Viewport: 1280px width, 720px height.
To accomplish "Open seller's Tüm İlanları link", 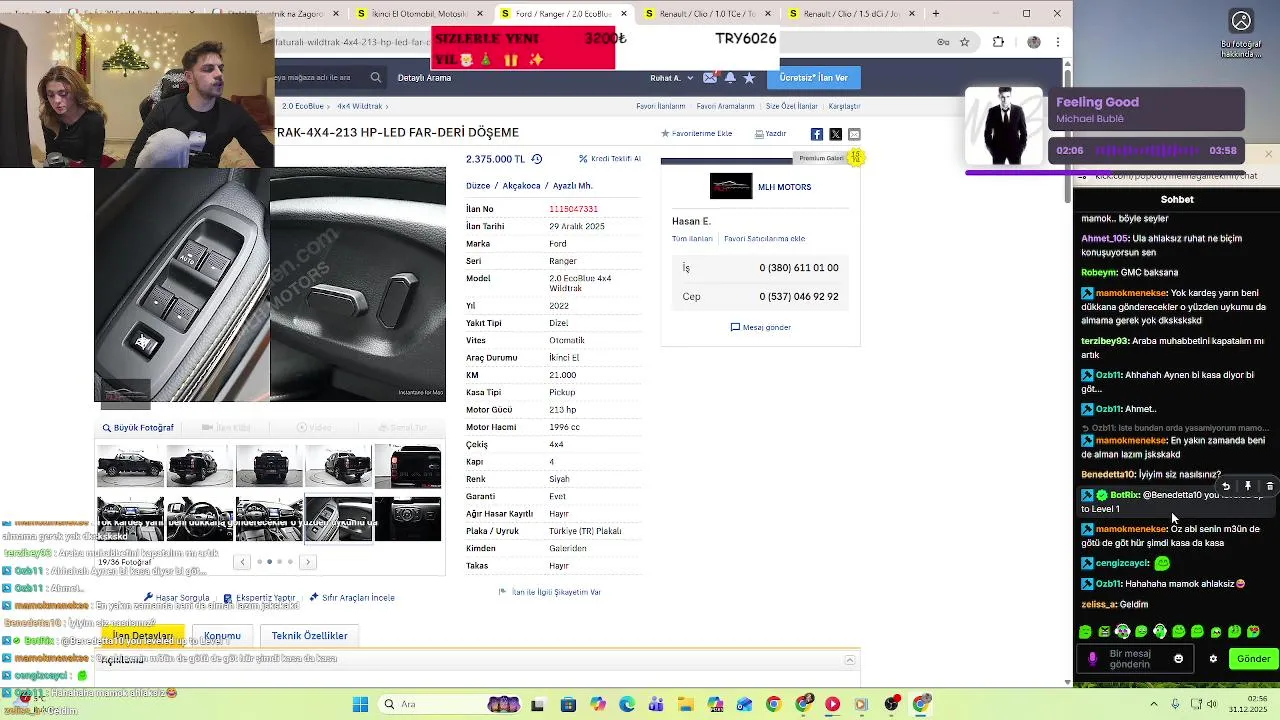I will 692,239.
